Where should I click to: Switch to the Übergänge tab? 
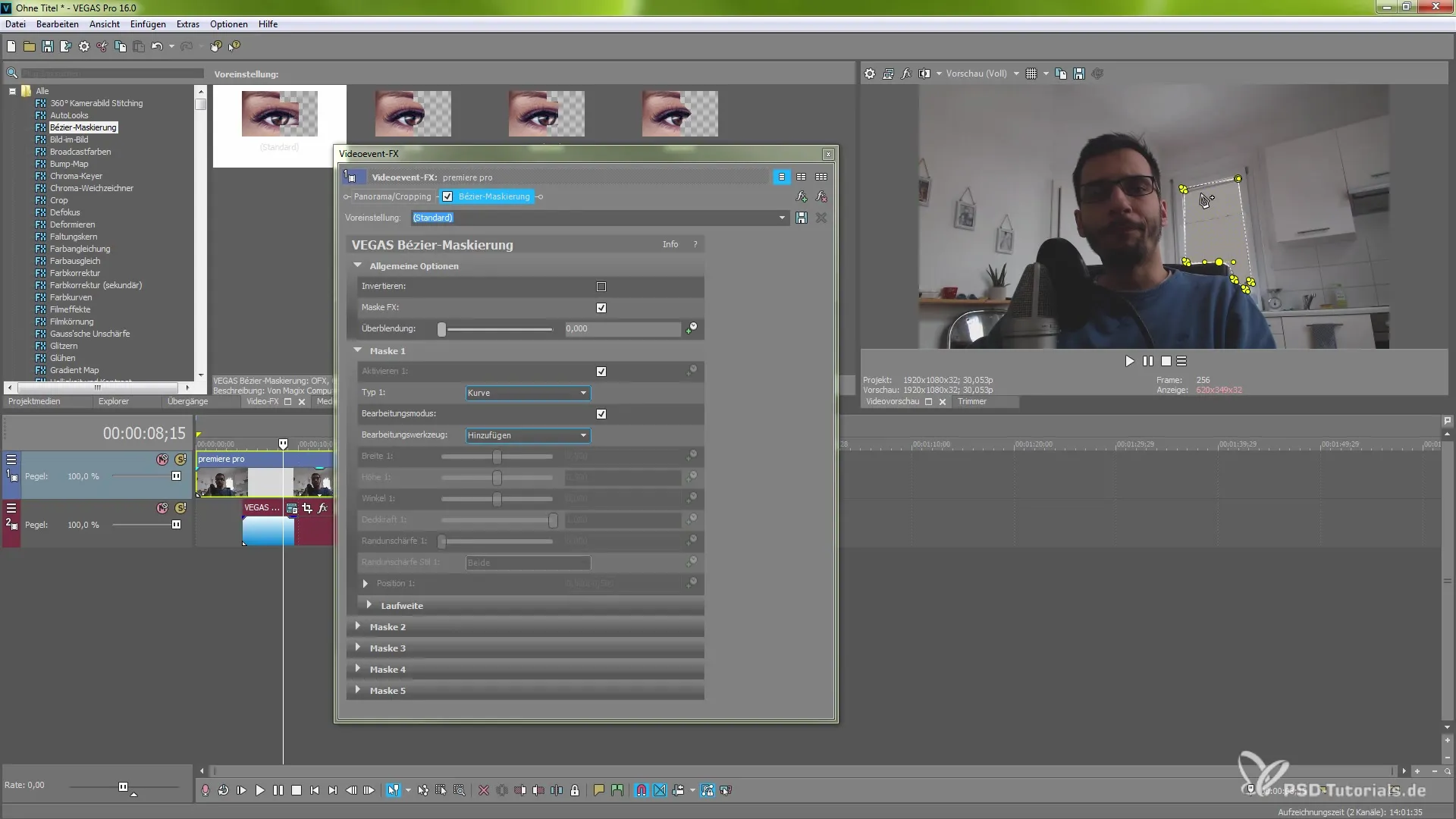click(x=187, y=401)
